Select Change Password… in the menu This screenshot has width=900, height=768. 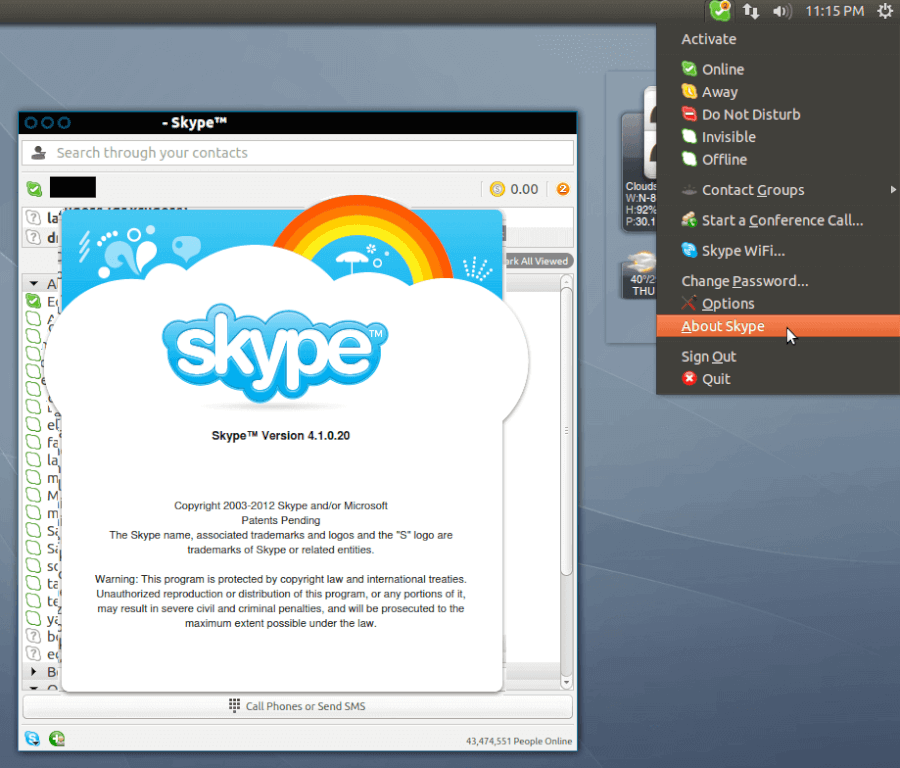point(778,281)
